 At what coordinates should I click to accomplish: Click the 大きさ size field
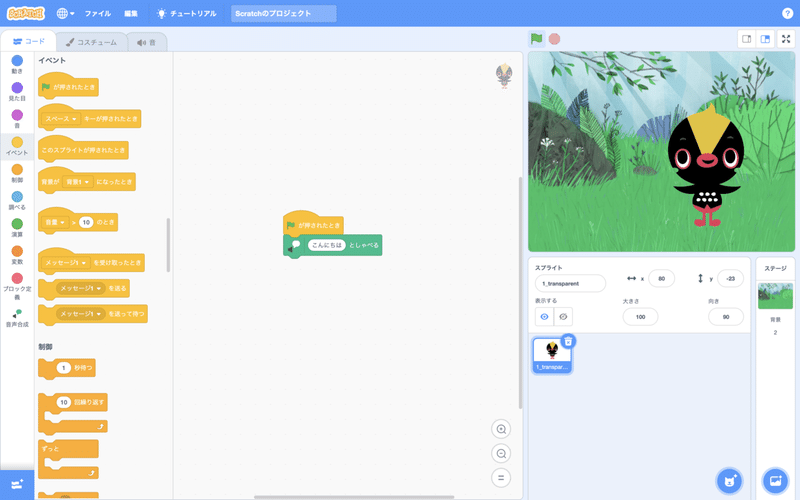point(640,317)
